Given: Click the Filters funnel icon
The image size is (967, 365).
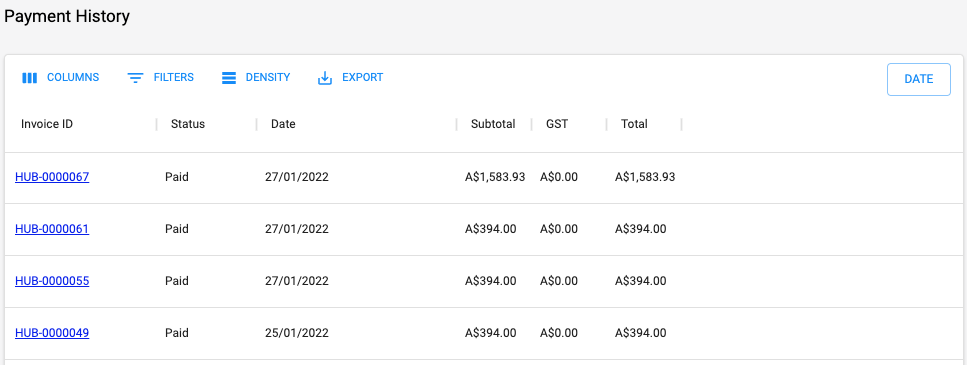Looking at the screenshot, I should click(x=135, y=78).
